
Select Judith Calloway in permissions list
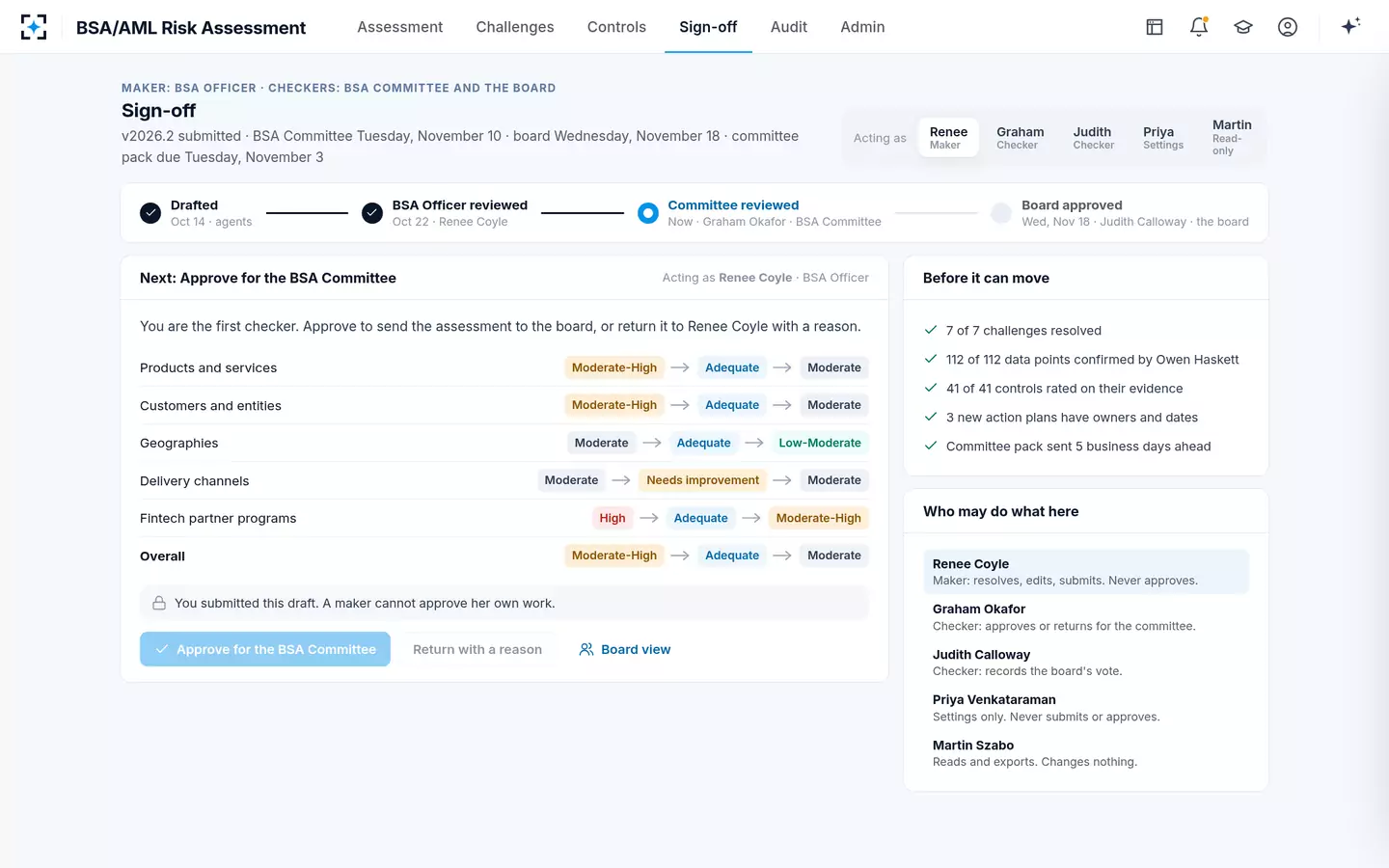point(1086,663)
